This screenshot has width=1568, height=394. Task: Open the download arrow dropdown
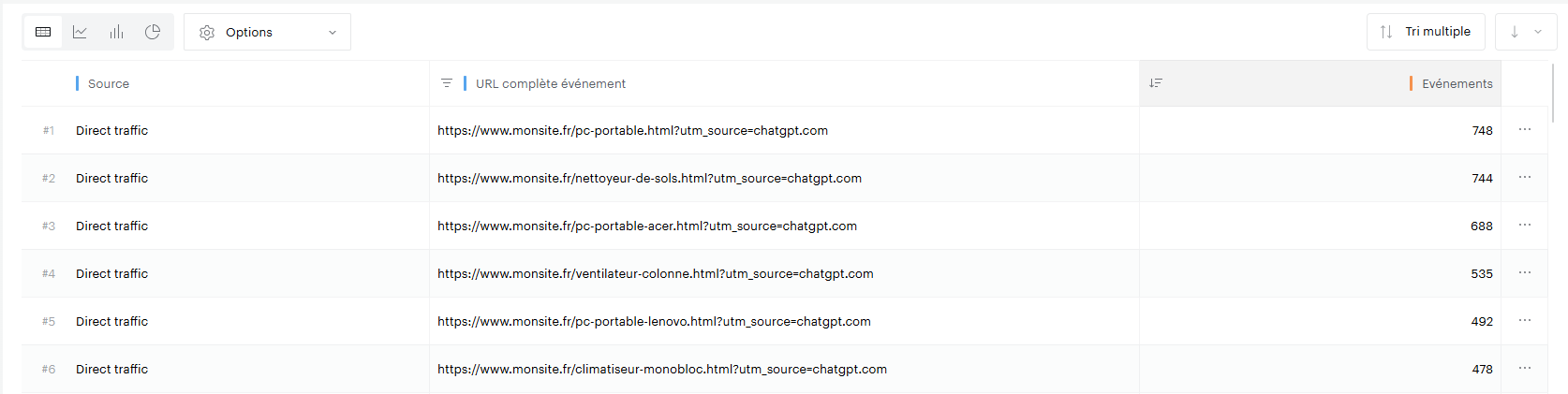tap(1525, 32)
